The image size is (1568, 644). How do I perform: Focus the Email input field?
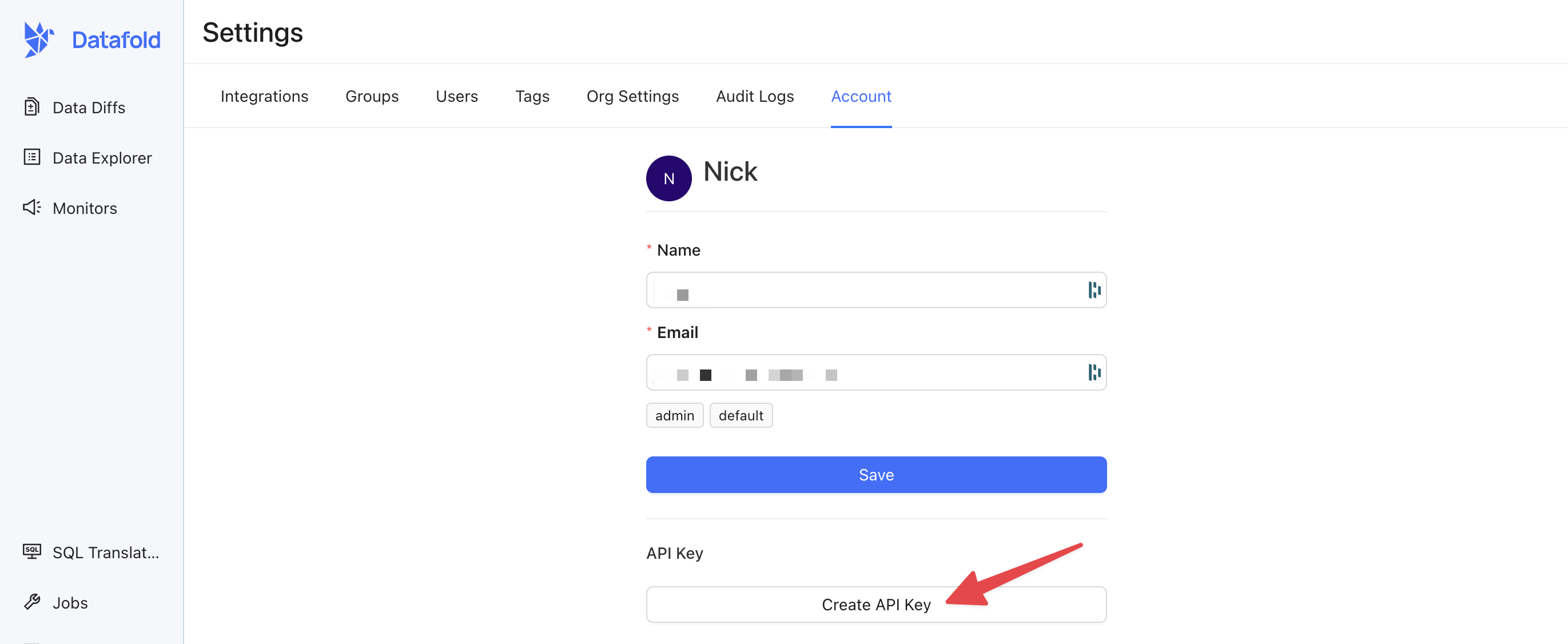pyautogui.click(x=876, y=372)
